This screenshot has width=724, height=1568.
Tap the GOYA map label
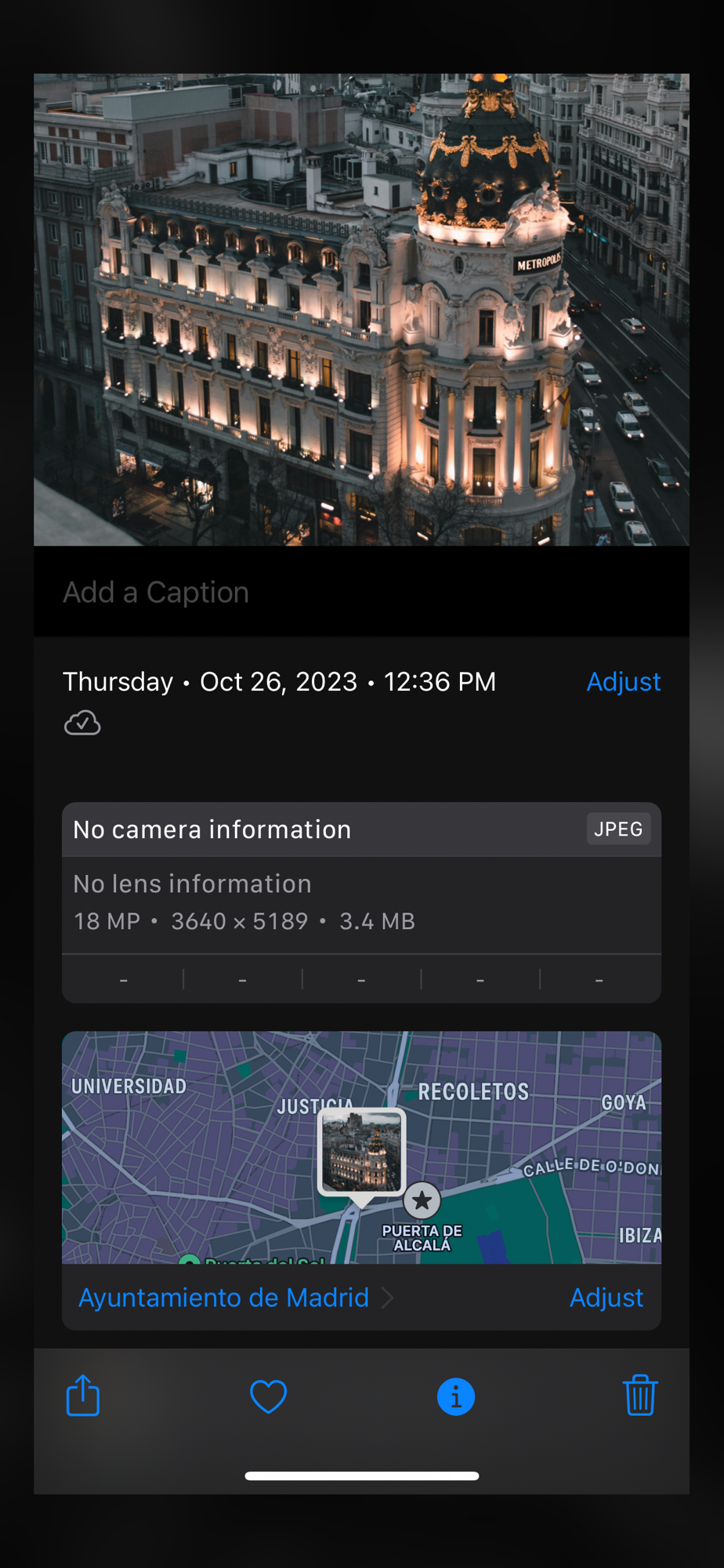pos(624,1102)
